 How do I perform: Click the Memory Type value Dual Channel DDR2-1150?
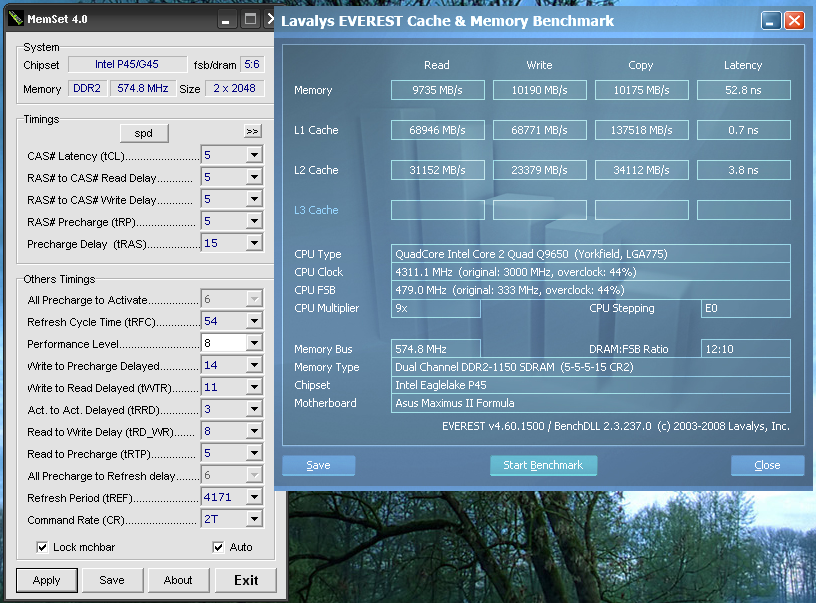click(x=591, y=367)
